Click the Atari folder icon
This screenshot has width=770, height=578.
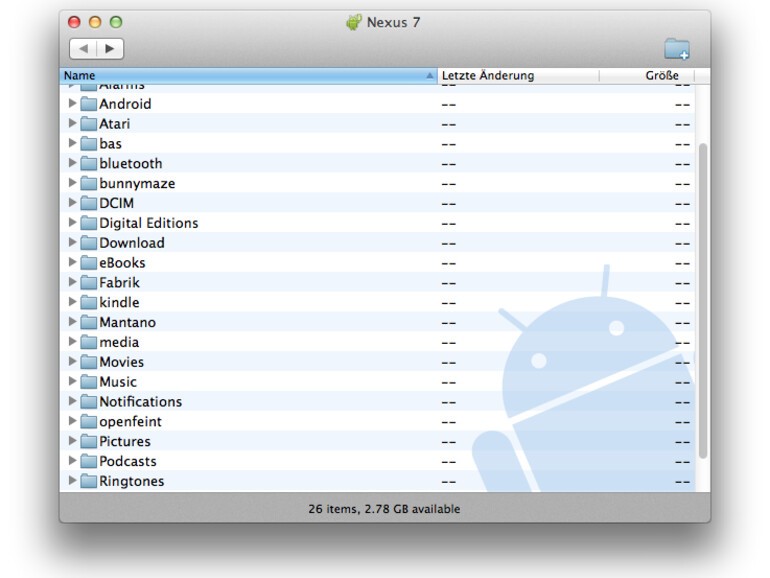(x=88, y=124)
